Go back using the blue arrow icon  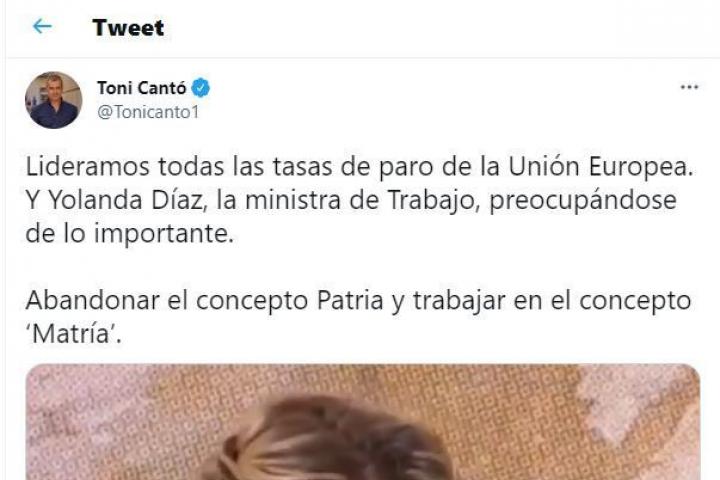pos(42,26)
